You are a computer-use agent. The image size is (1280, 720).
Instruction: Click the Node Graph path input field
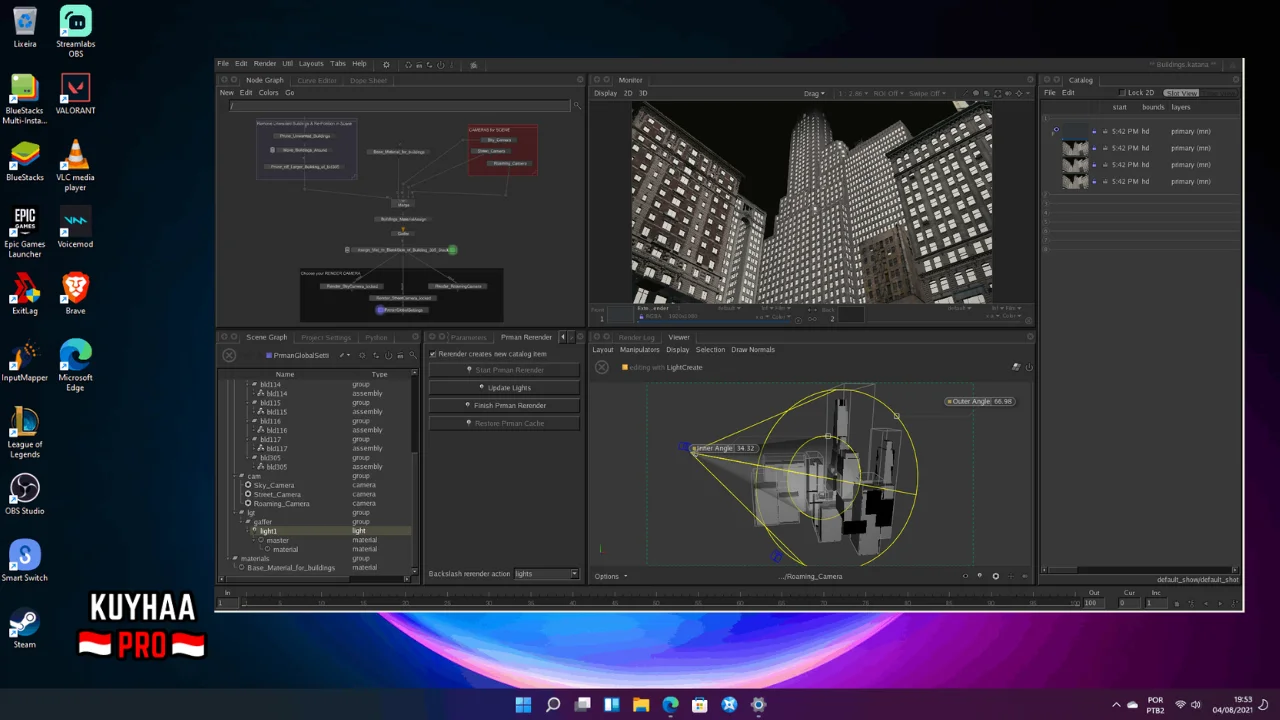[400, 106]
